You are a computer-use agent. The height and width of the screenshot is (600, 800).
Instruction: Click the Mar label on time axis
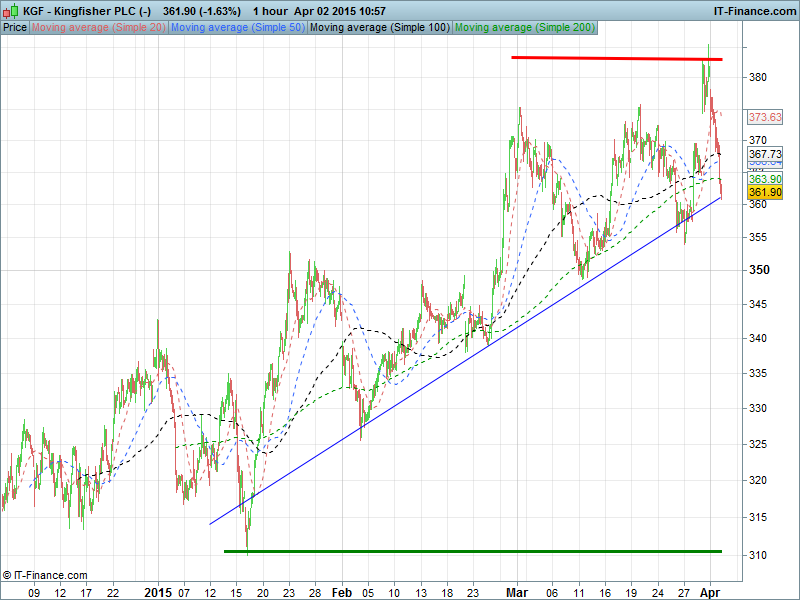pos(516,592)
